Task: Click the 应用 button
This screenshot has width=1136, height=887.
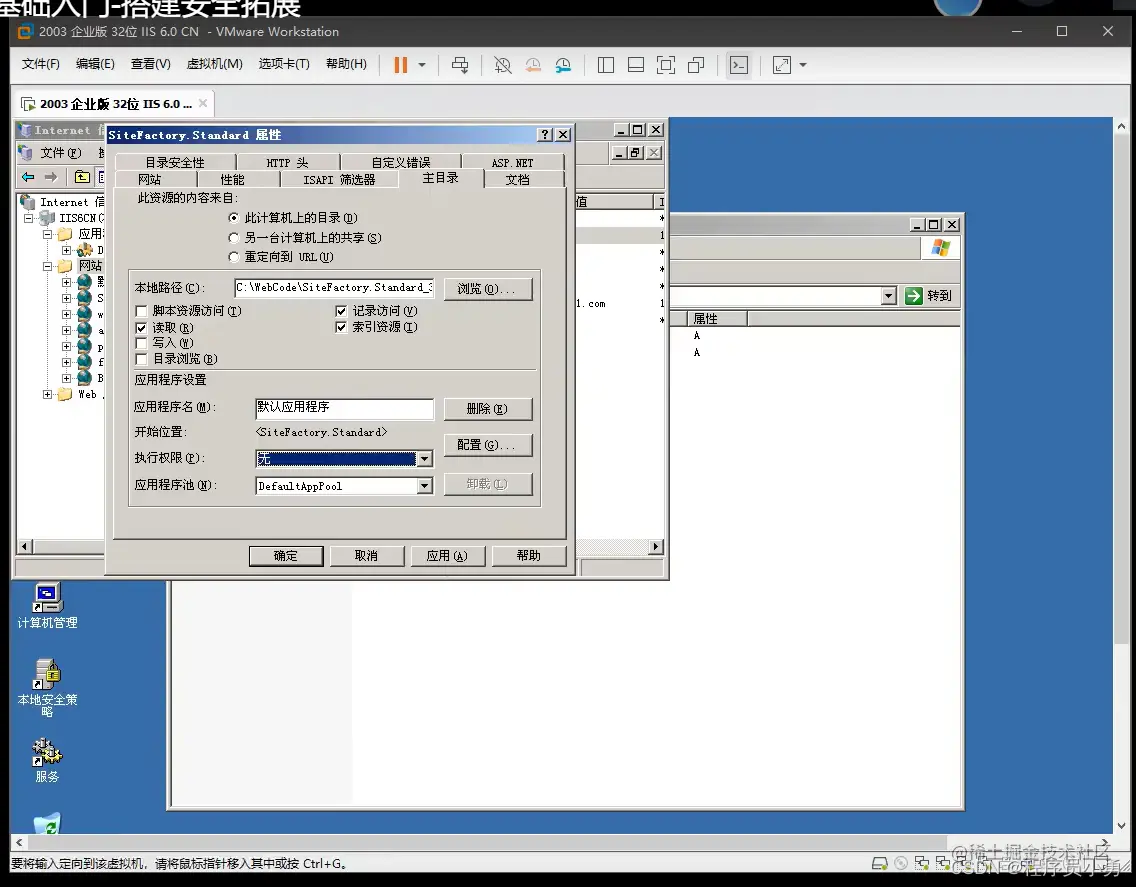Action: tap(447, 556)
